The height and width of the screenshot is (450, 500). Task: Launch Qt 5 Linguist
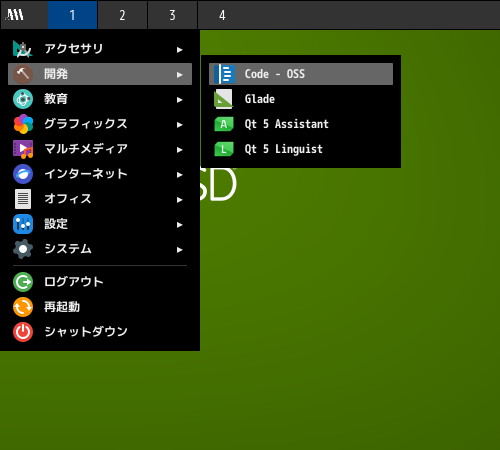[301, 149]
